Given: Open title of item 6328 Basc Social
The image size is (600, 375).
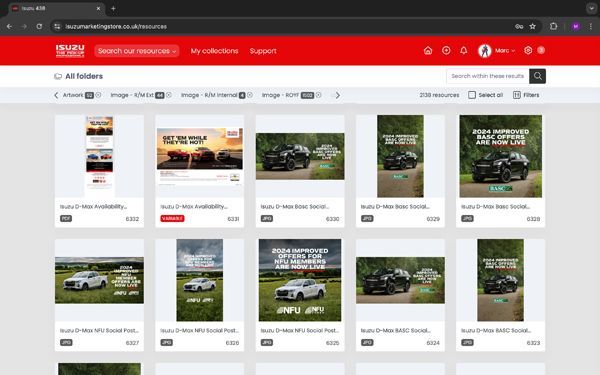Looking at the screenshot, I should [x=495, y=207].
